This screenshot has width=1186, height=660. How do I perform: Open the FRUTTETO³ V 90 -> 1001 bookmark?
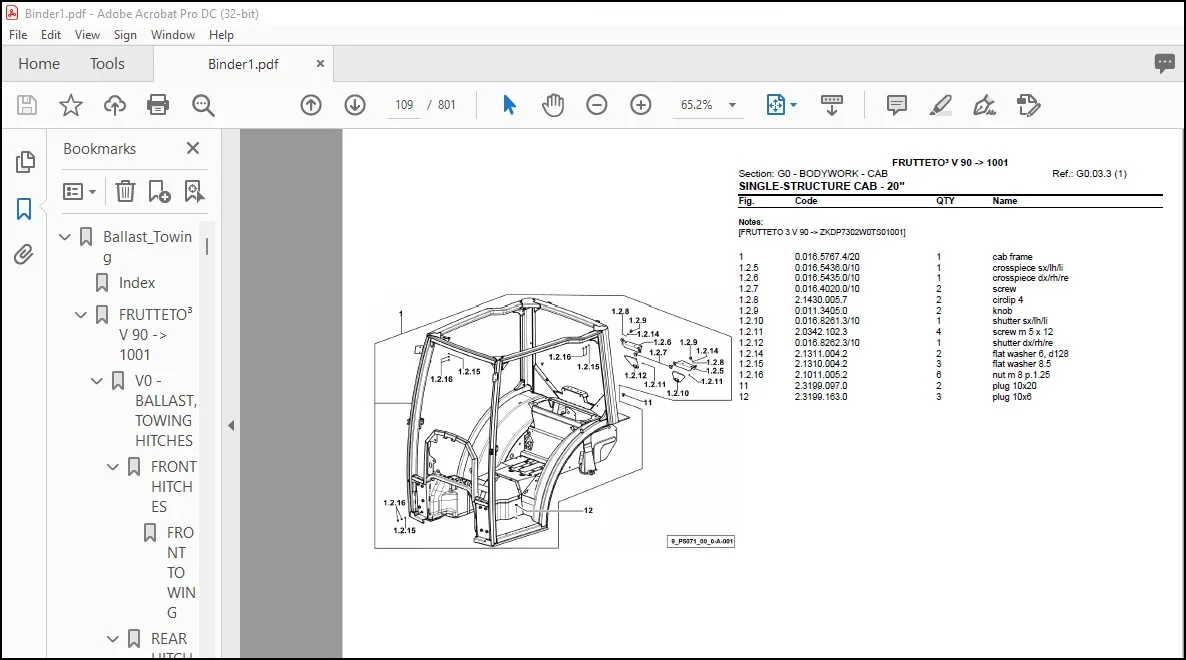156,334
